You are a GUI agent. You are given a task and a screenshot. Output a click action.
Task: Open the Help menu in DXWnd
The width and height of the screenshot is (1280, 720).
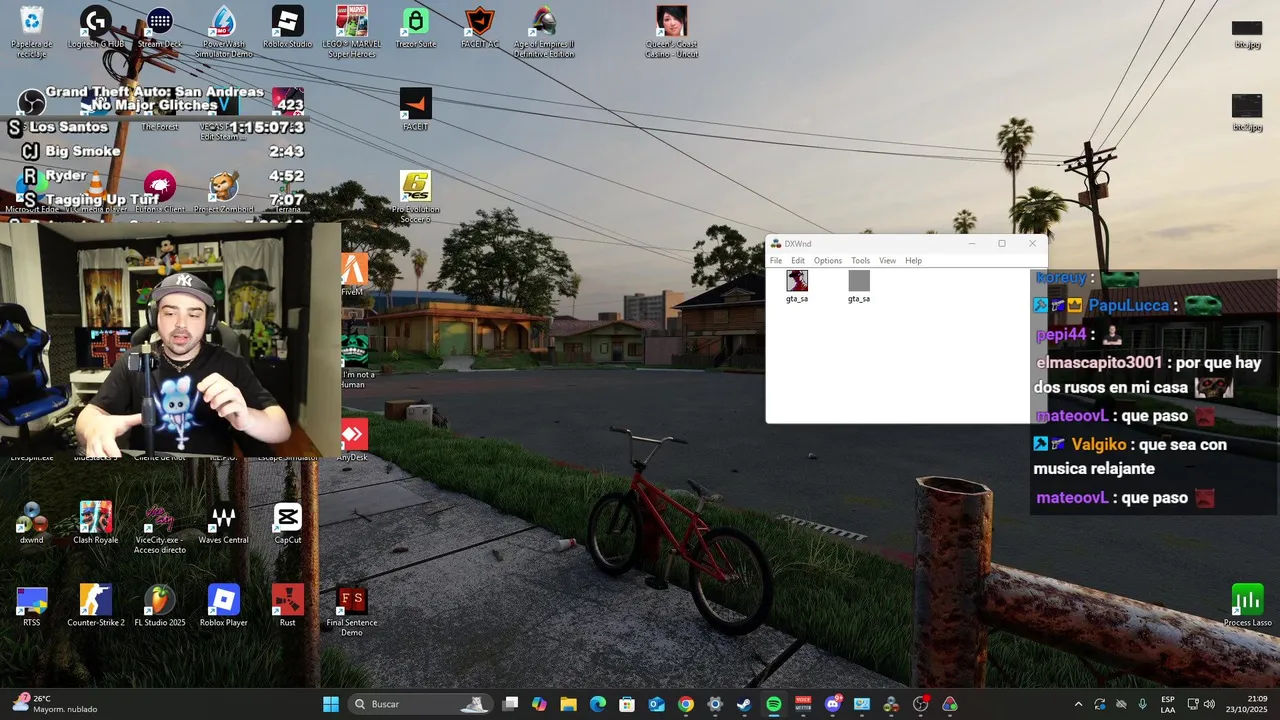[913, 260]
